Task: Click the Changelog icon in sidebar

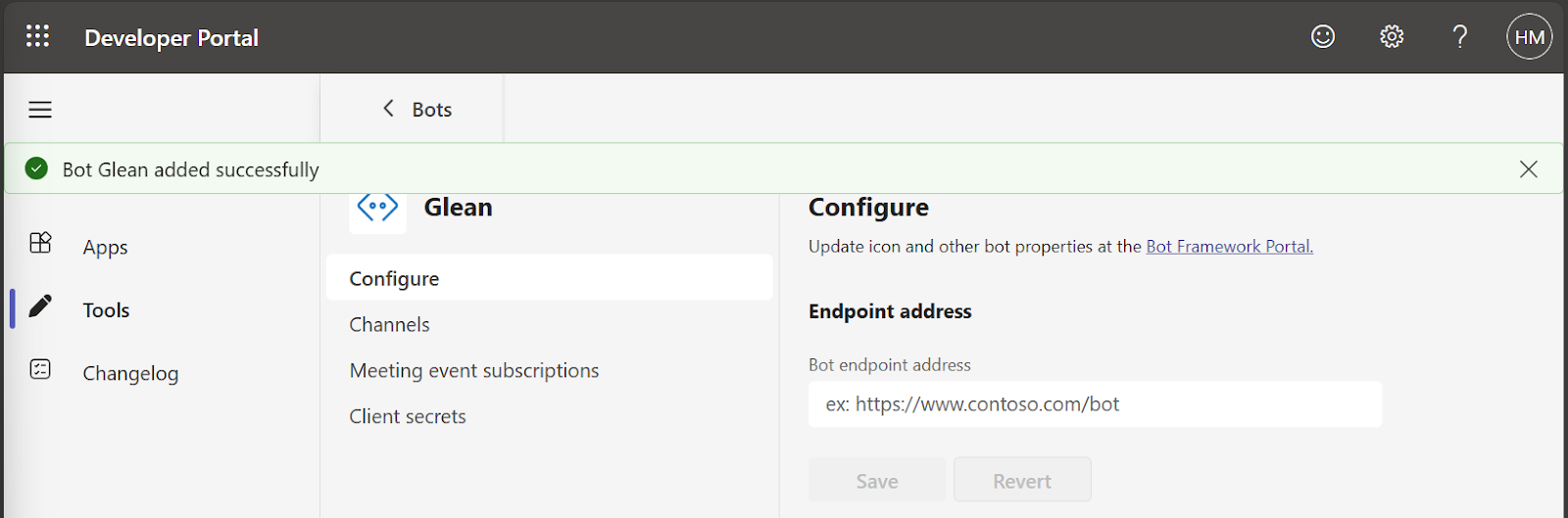Action: pos(40,369)
